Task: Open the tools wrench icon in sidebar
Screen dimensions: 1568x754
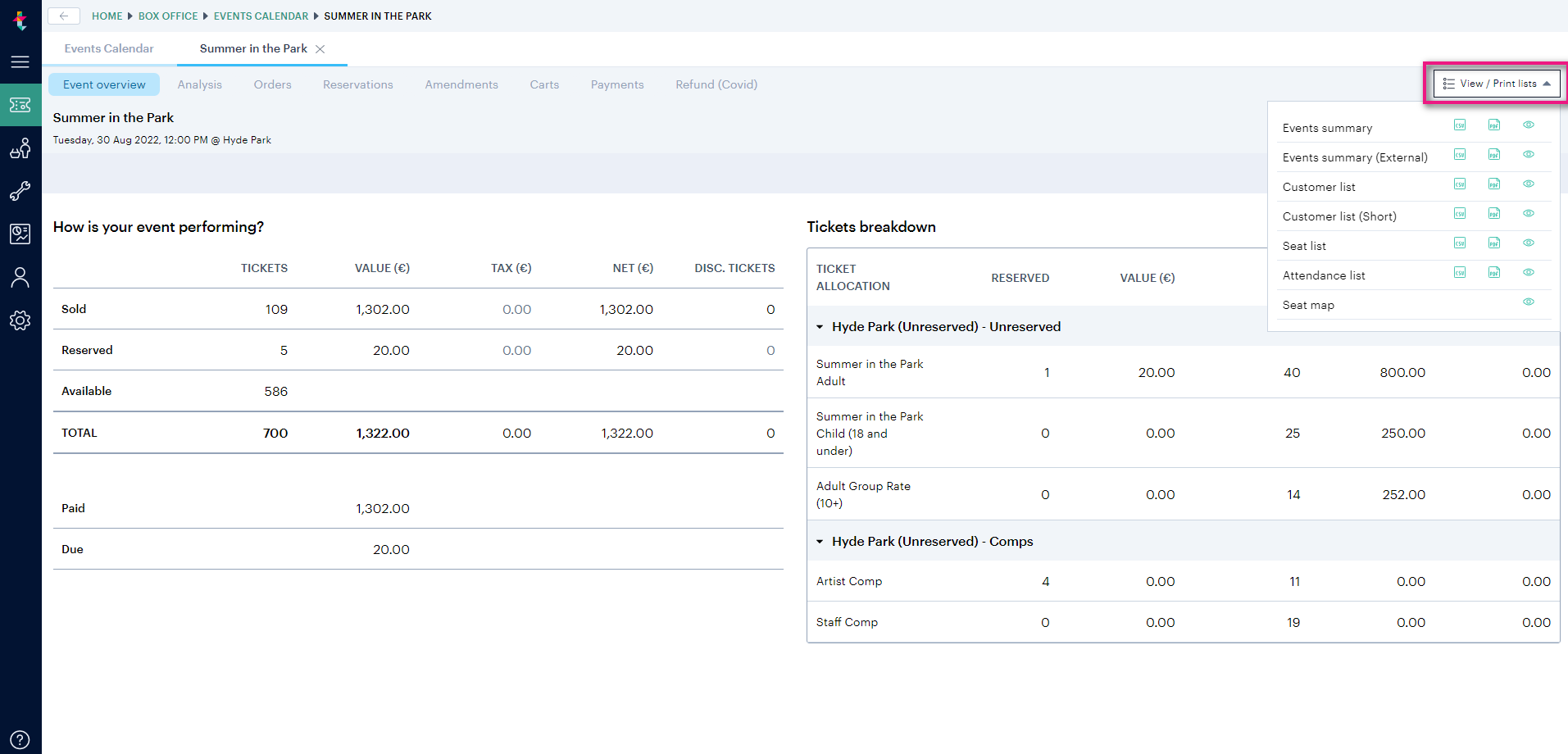Action: point(20,191)
